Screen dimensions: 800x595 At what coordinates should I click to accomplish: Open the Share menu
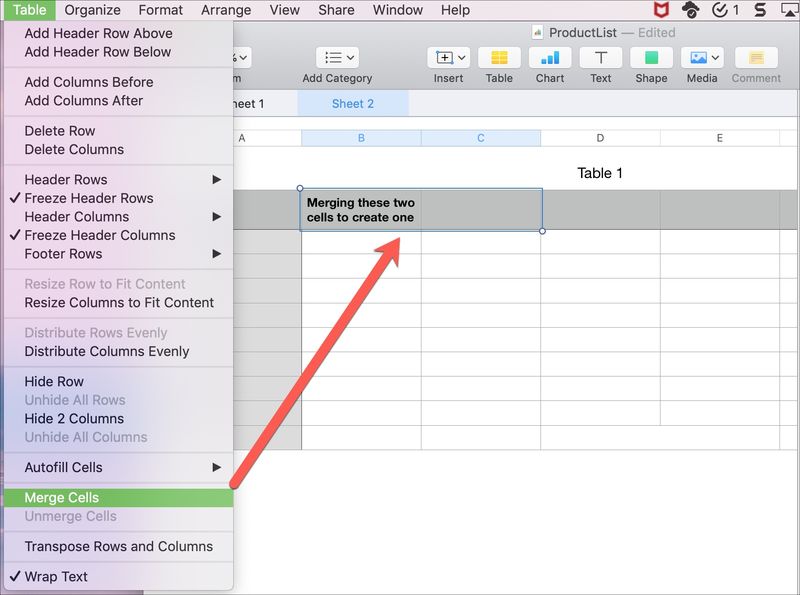[x=336, y=10]
